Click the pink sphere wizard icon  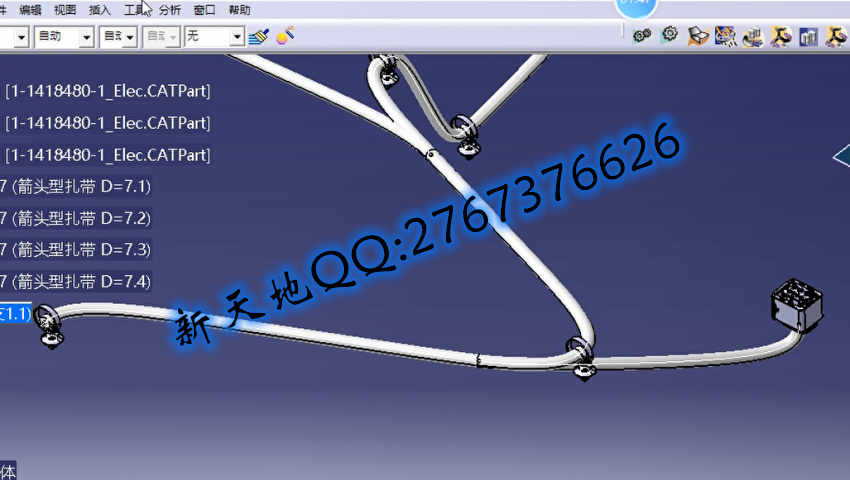(285, 37)
